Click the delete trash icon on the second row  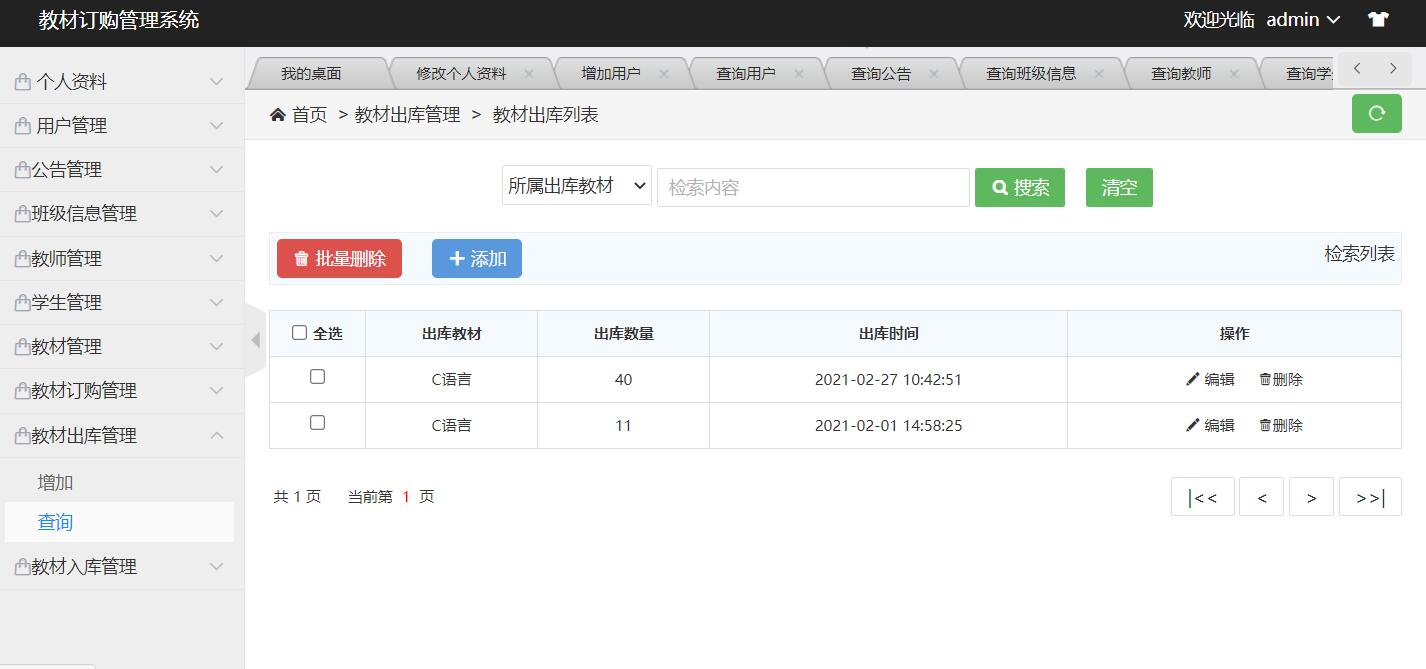1264,425
